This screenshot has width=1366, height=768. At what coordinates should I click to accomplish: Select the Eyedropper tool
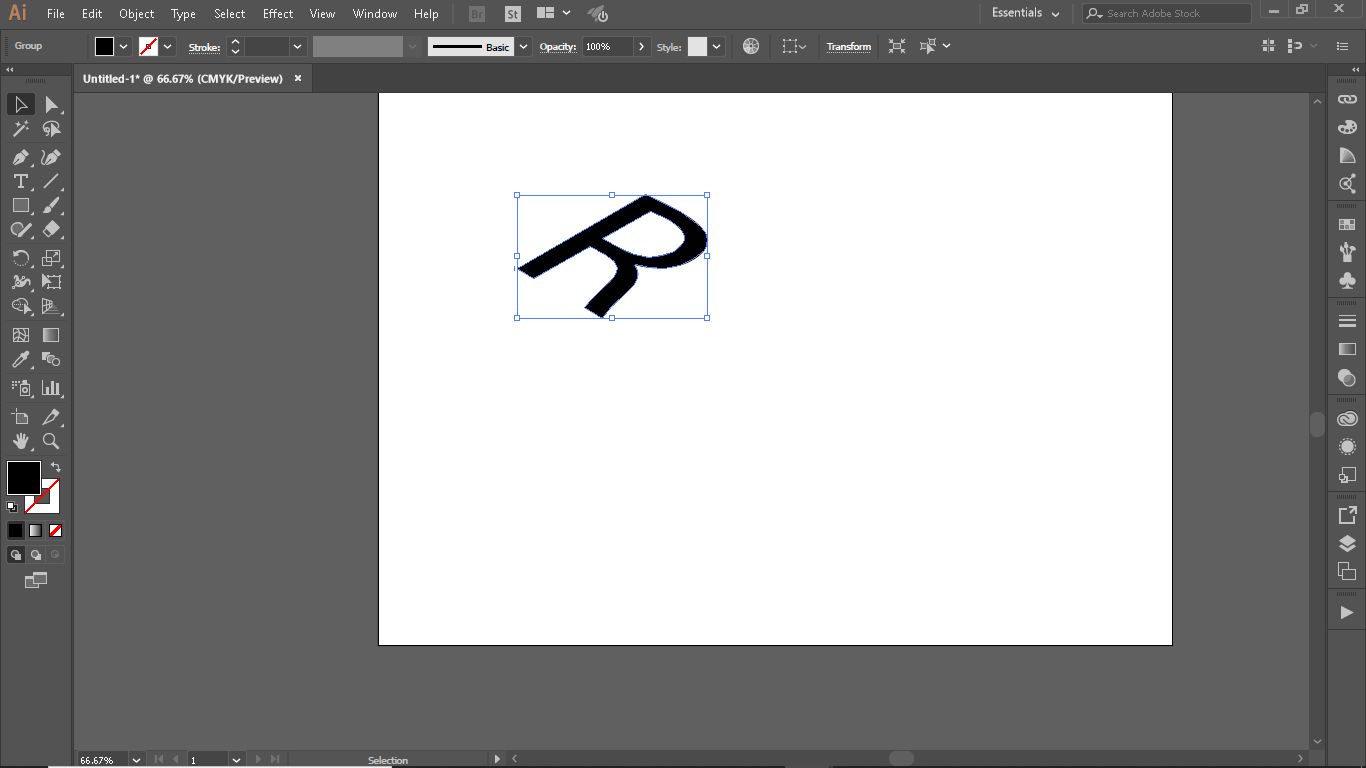pyautogui.click(x=20, y=359)
